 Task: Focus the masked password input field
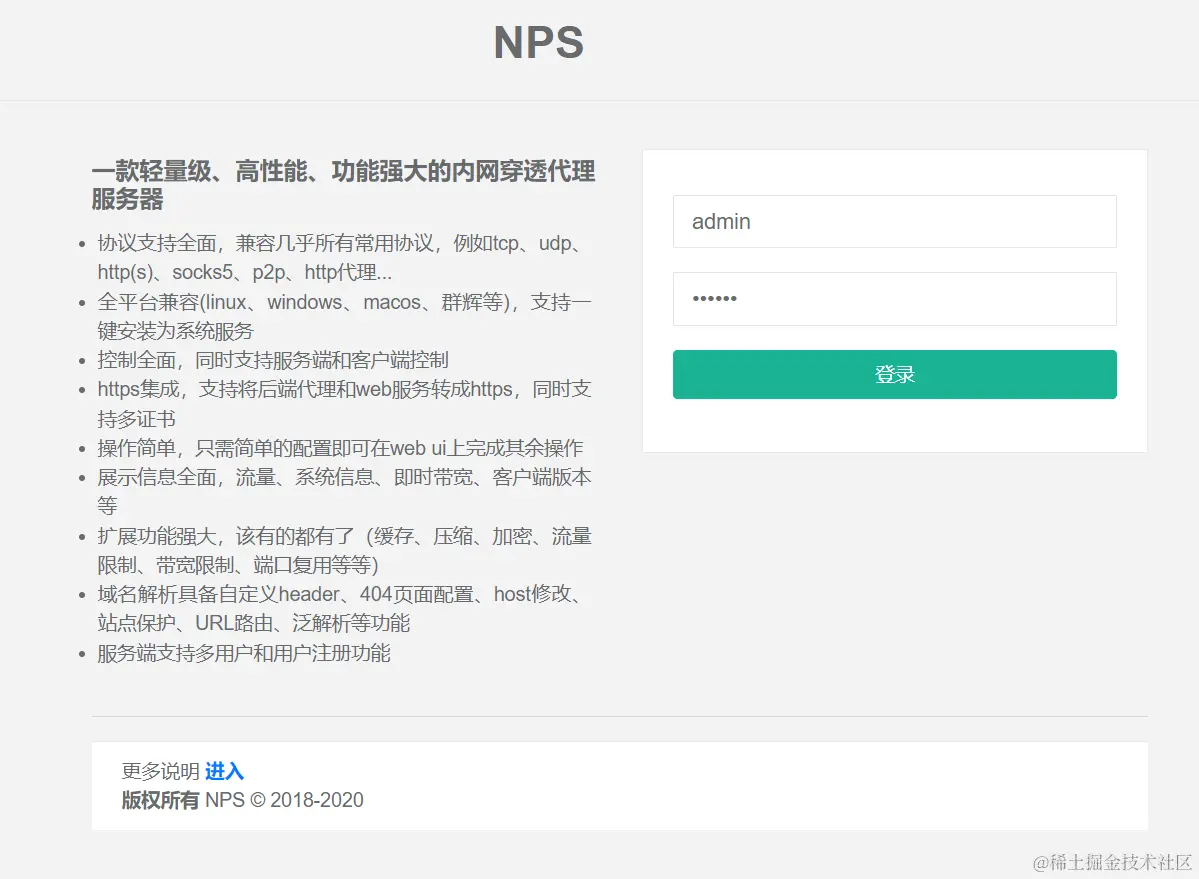(x=894, y=299)
